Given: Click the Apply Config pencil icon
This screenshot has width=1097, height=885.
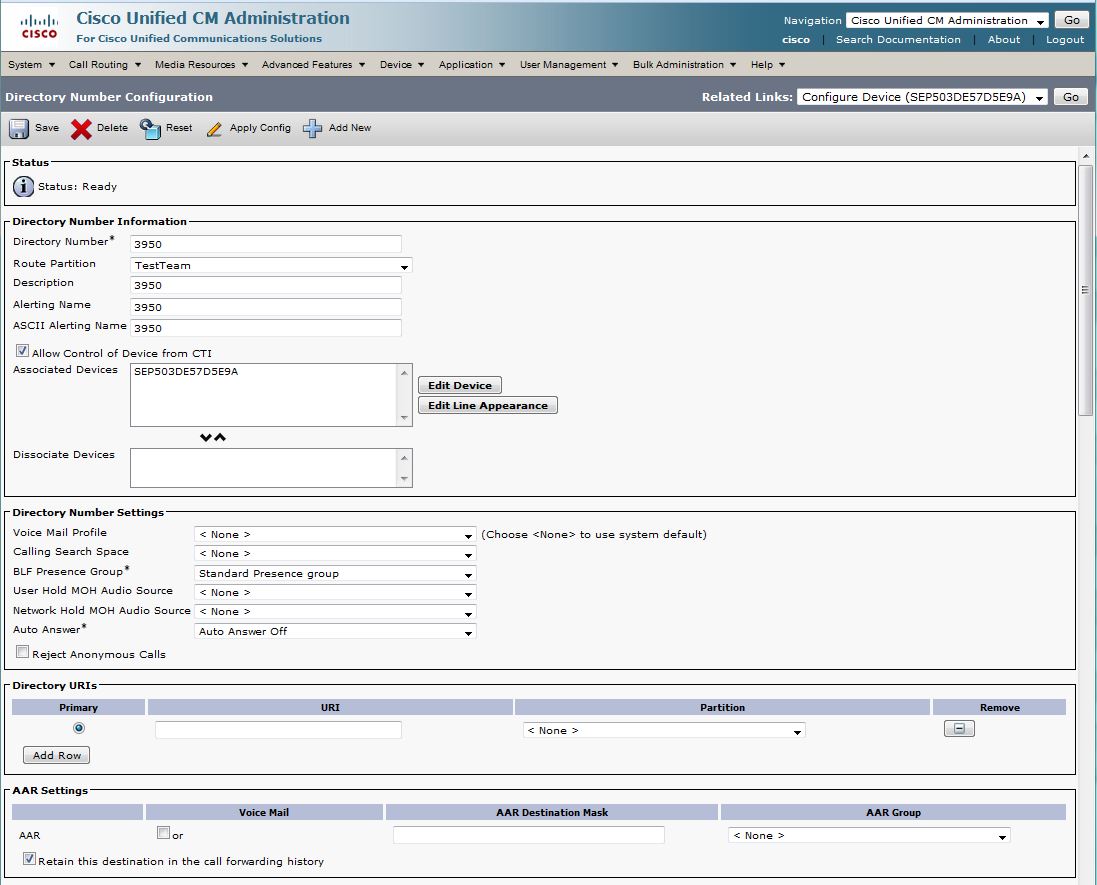Looking at the screenshot, I should coord(214,129).
